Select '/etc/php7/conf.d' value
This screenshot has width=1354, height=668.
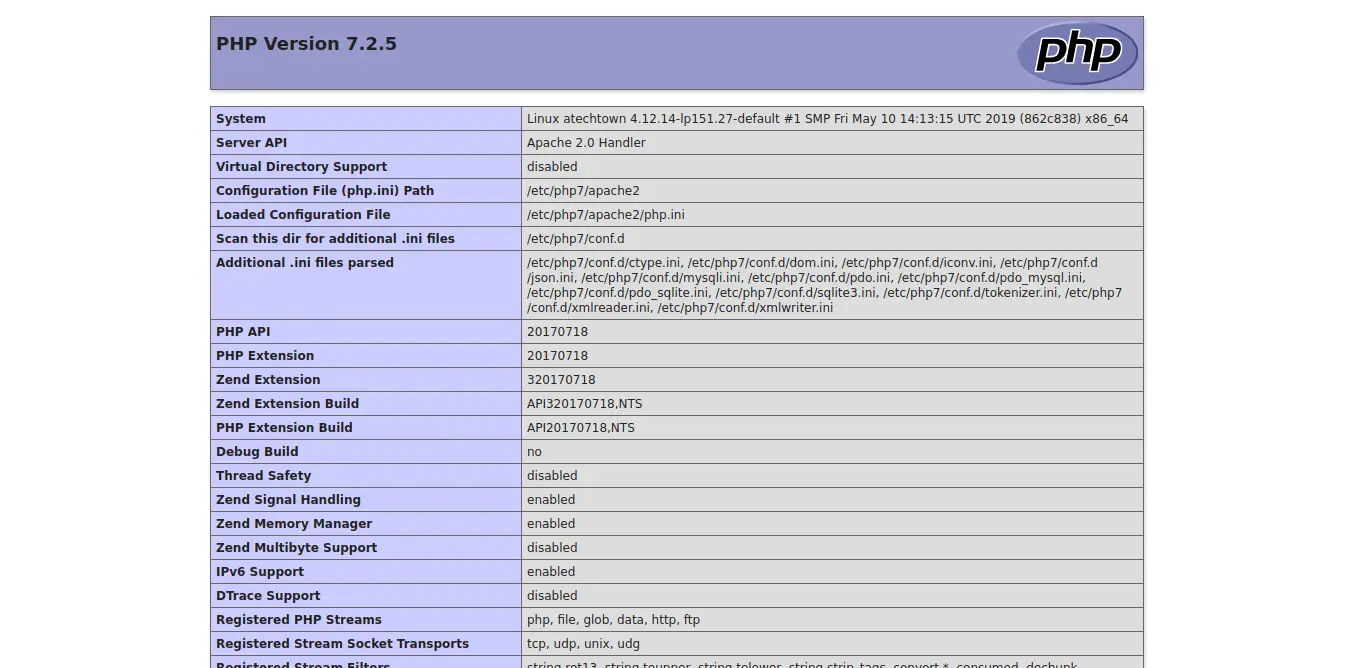pos(575,239)
